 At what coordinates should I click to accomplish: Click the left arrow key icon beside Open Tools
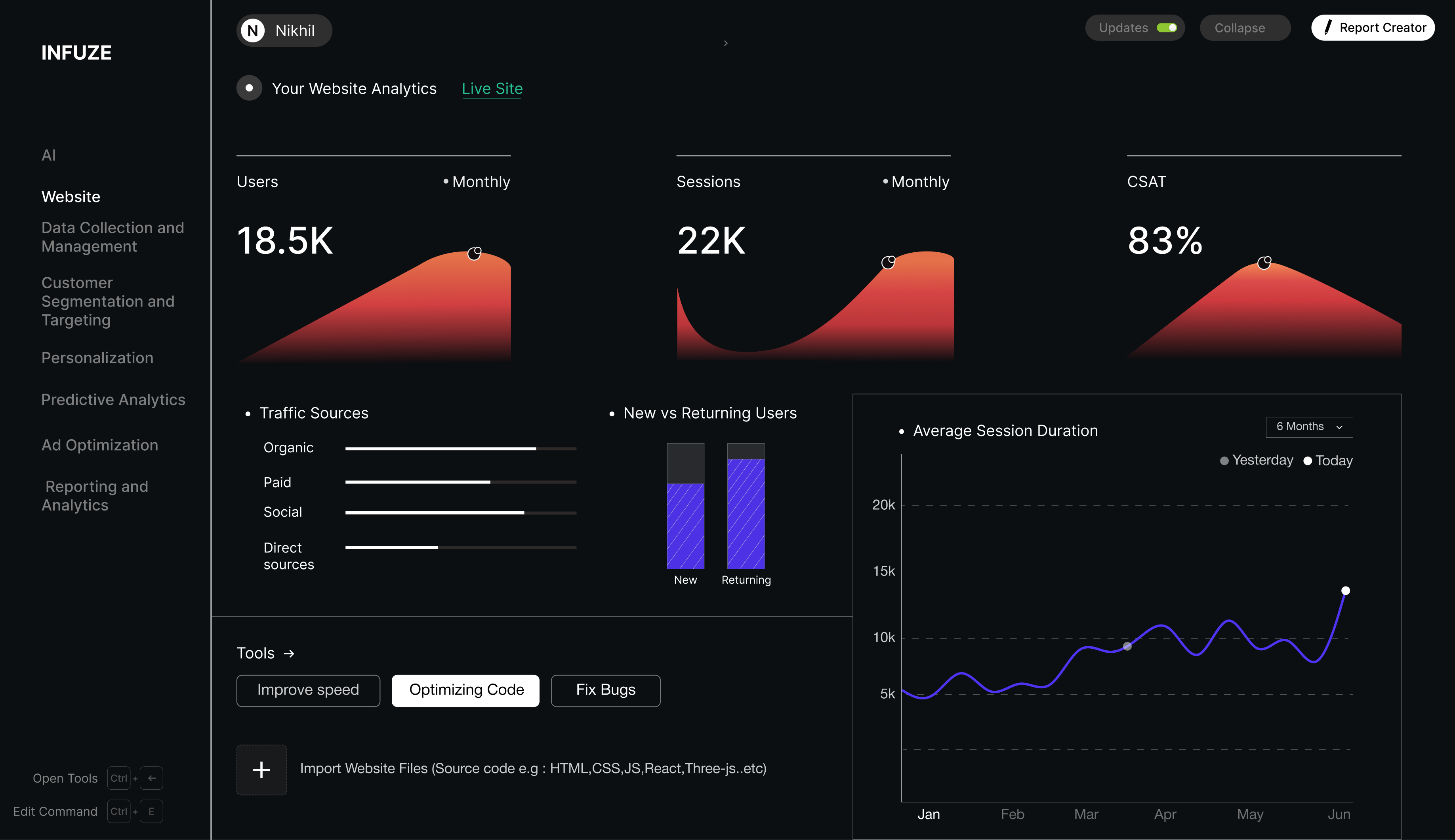pyautogui.click(x=152, y=778)
